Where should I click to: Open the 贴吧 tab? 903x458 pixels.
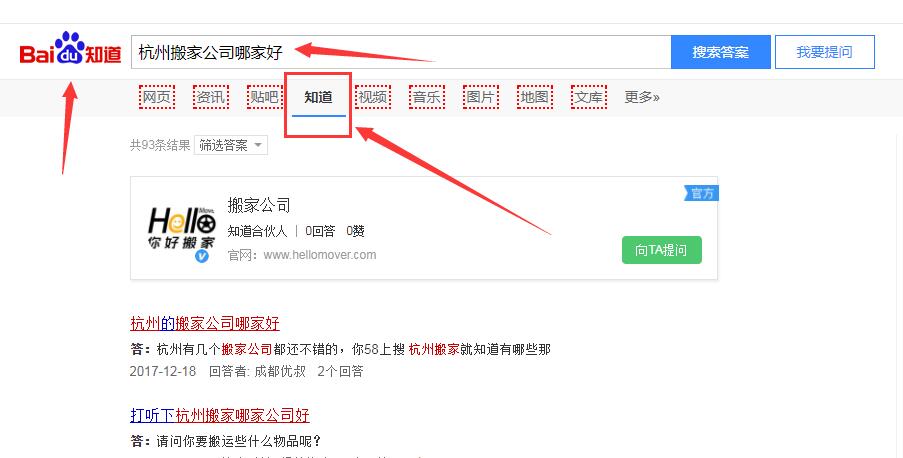point(264,97)
